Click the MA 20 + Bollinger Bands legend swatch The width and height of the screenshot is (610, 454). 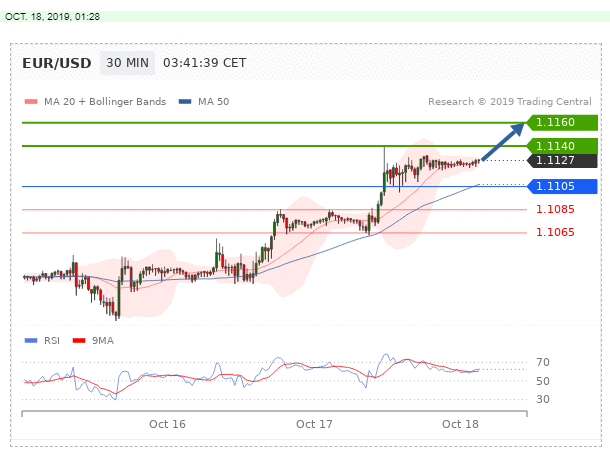[x=31, y=102]
